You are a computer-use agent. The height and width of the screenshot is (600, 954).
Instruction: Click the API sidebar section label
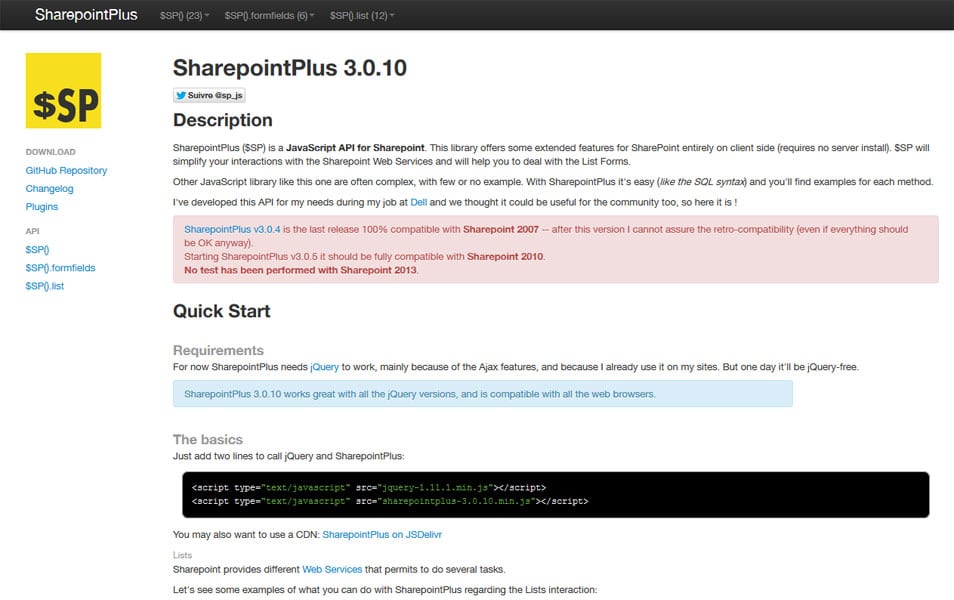pyautogui.click(x=32, y=231)
